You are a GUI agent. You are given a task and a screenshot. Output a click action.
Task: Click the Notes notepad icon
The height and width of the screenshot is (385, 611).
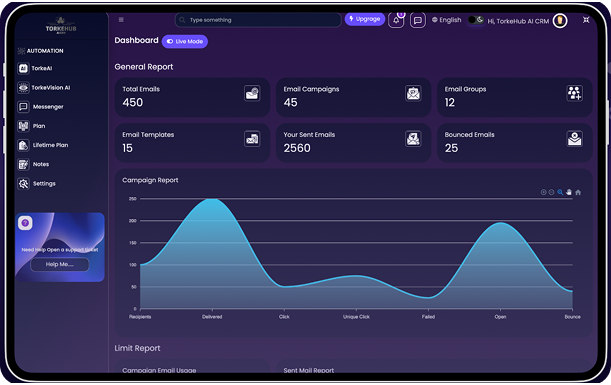click(23, 164)
